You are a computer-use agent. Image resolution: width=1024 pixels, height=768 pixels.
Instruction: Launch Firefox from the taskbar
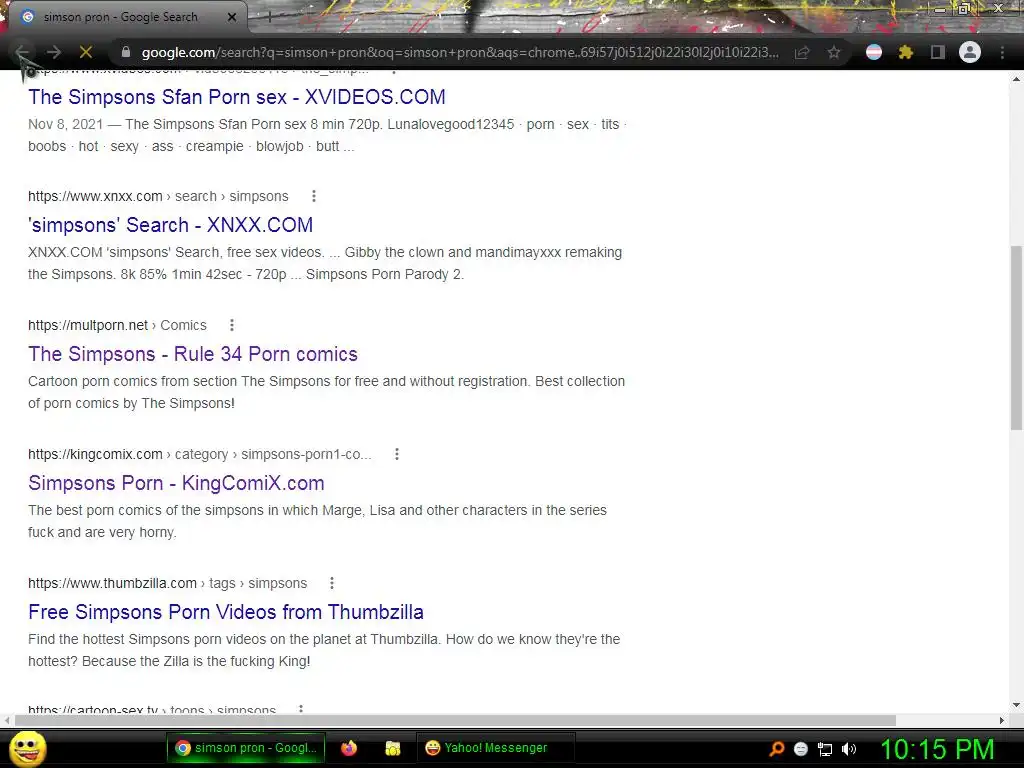(349, 748)
